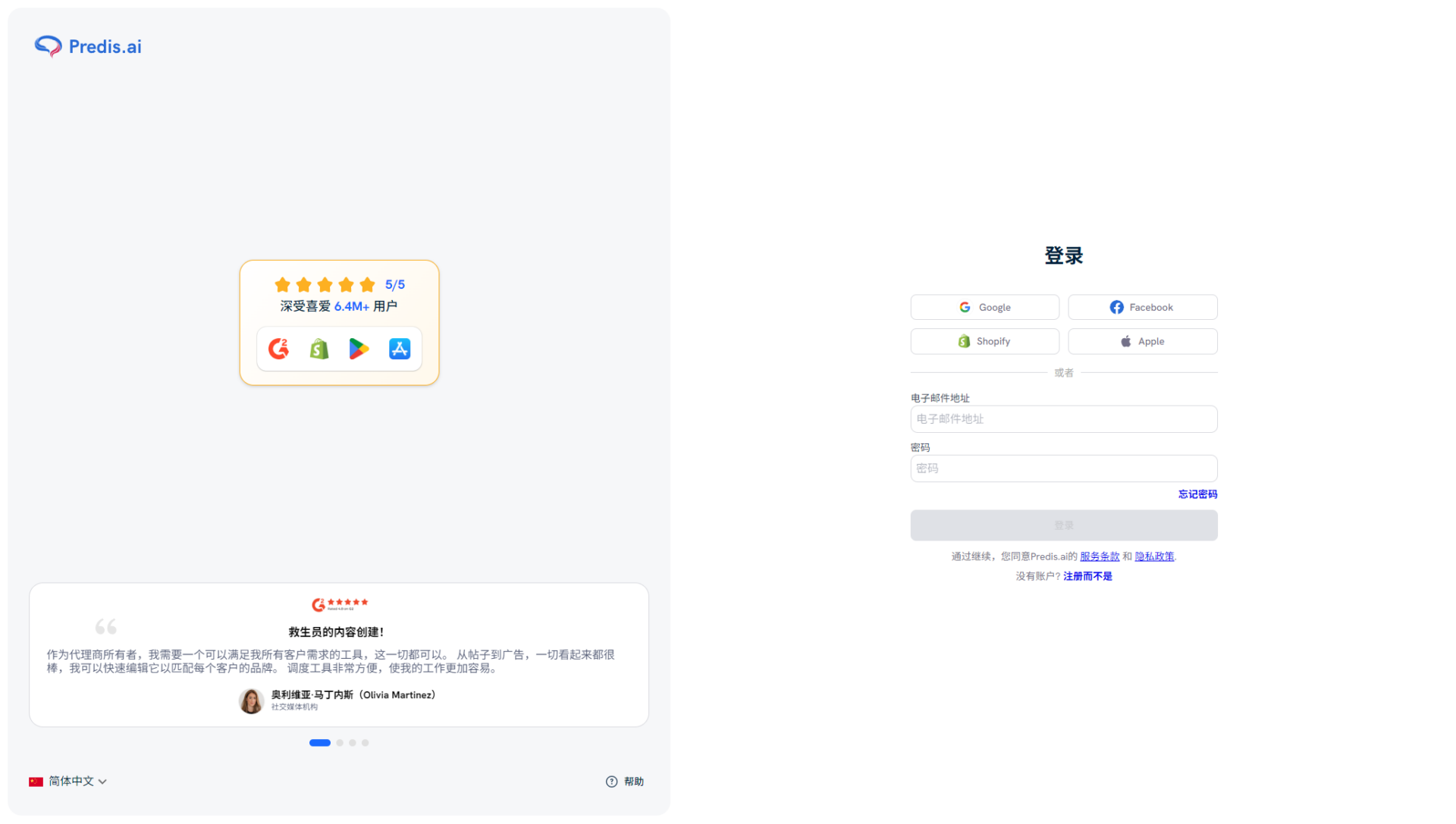Open the 服务条款 terms link
Viewport: 1456px width, 824px height.
(x=1100, y=556)
